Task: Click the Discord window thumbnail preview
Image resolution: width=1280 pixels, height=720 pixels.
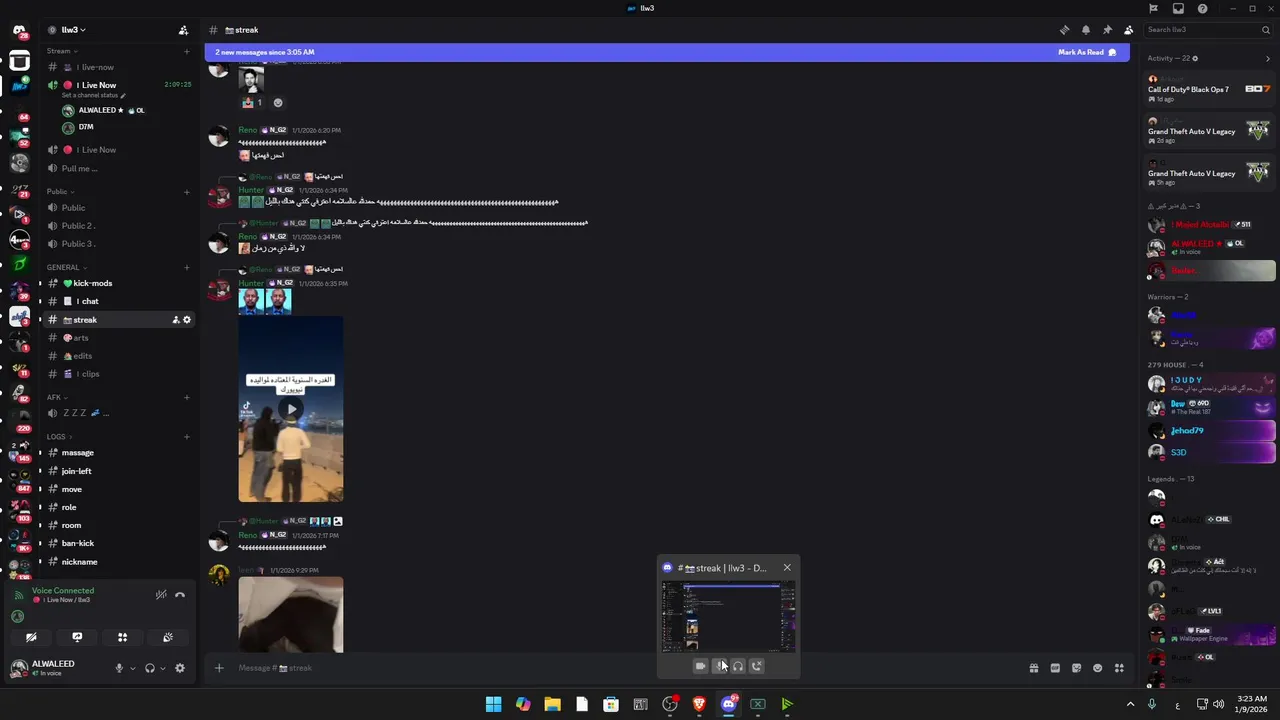Action: (x=728, y=617)
